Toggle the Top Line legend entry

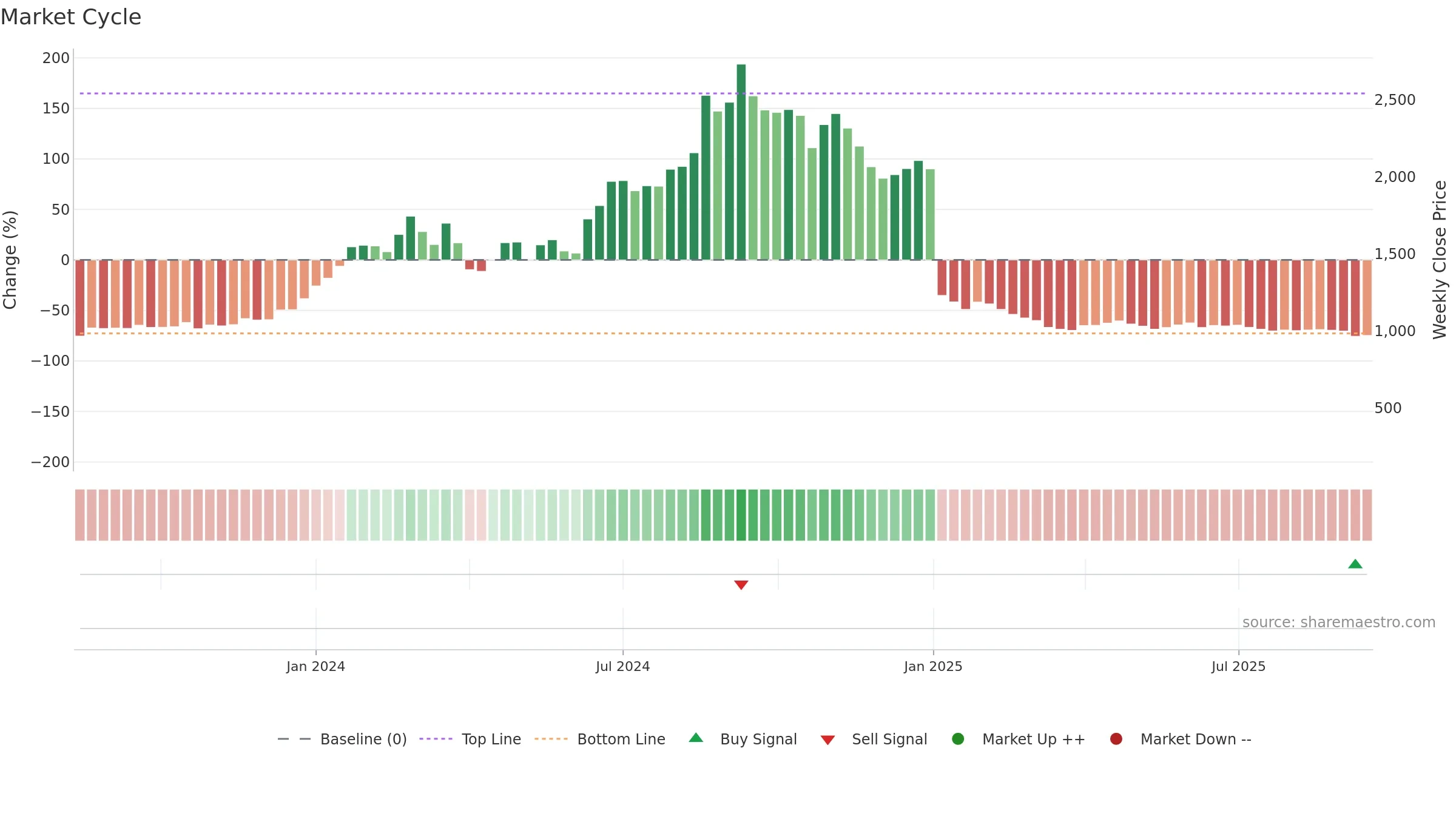(x=470, y=740)
